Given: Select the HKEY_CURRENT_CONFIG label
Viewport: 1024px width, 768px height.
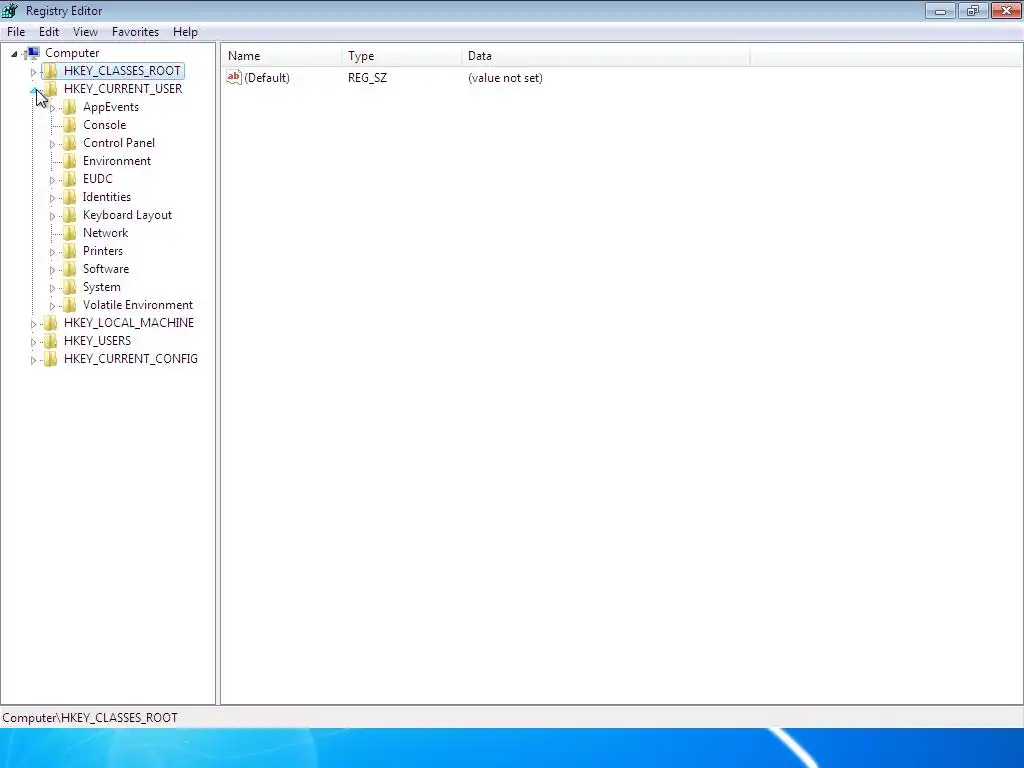Looking at the screenshot, I should [x=131, y=359].
